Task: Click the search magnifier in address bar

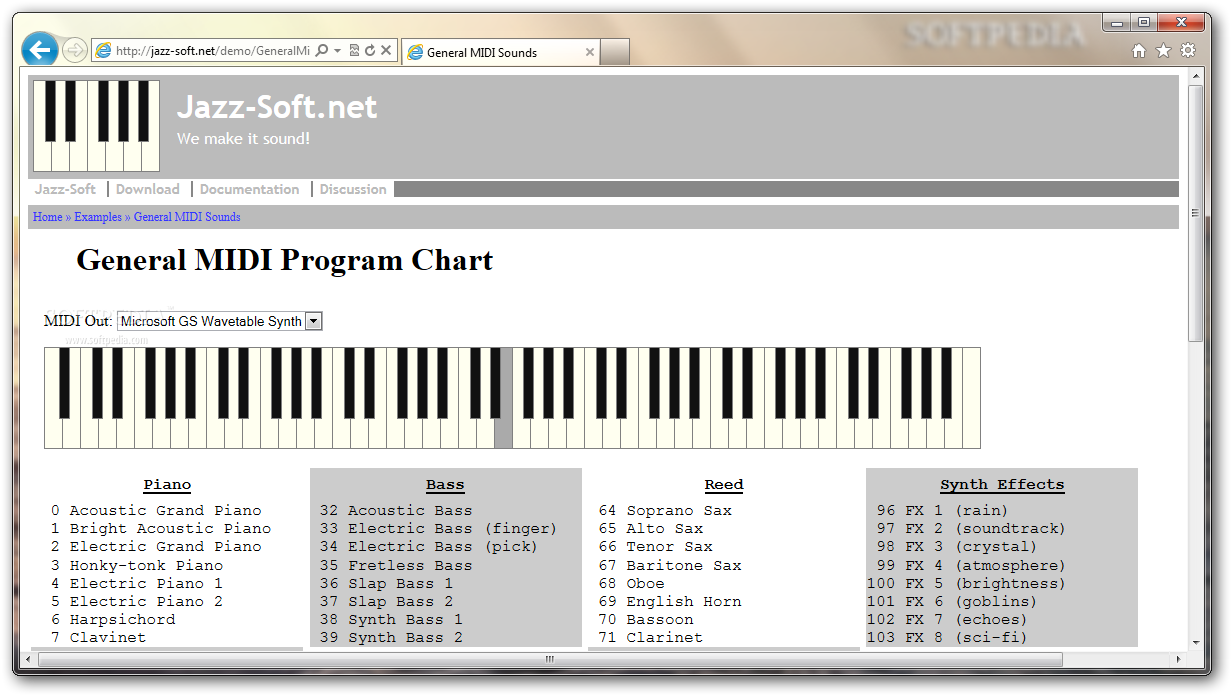Action: [322, 50]
